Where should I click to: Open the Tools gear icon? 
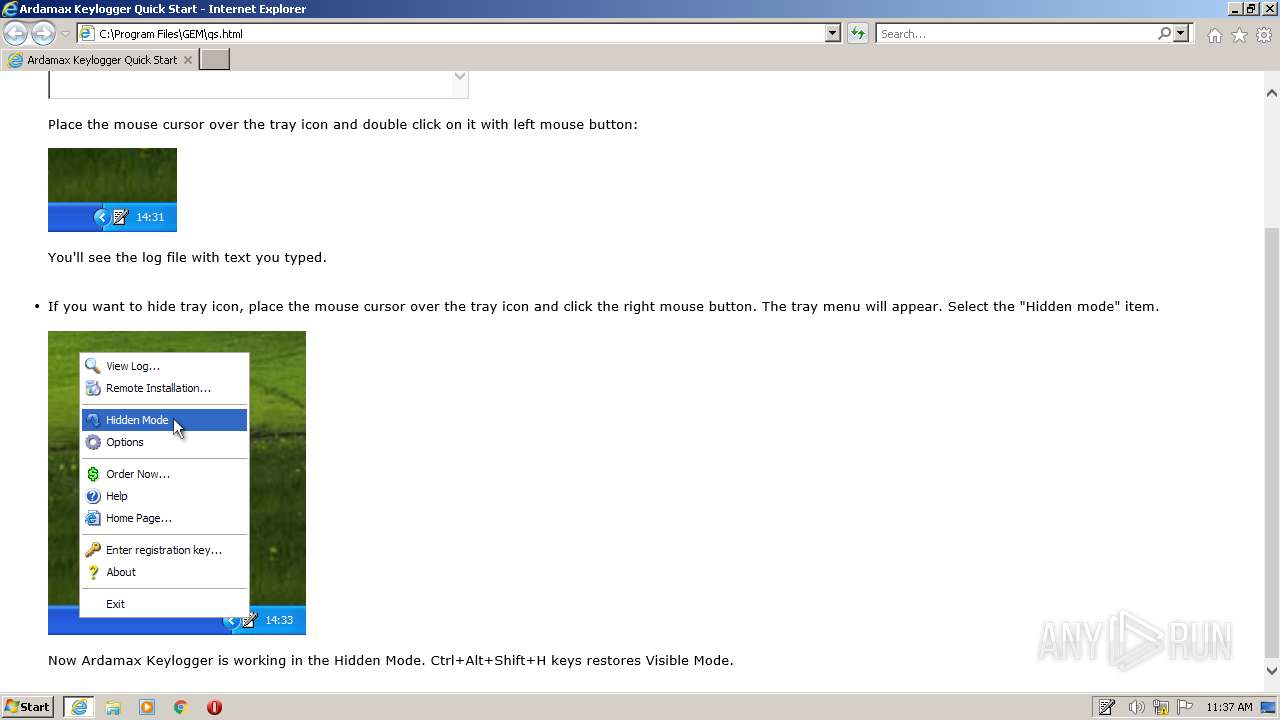click(x=1264, y=35)
